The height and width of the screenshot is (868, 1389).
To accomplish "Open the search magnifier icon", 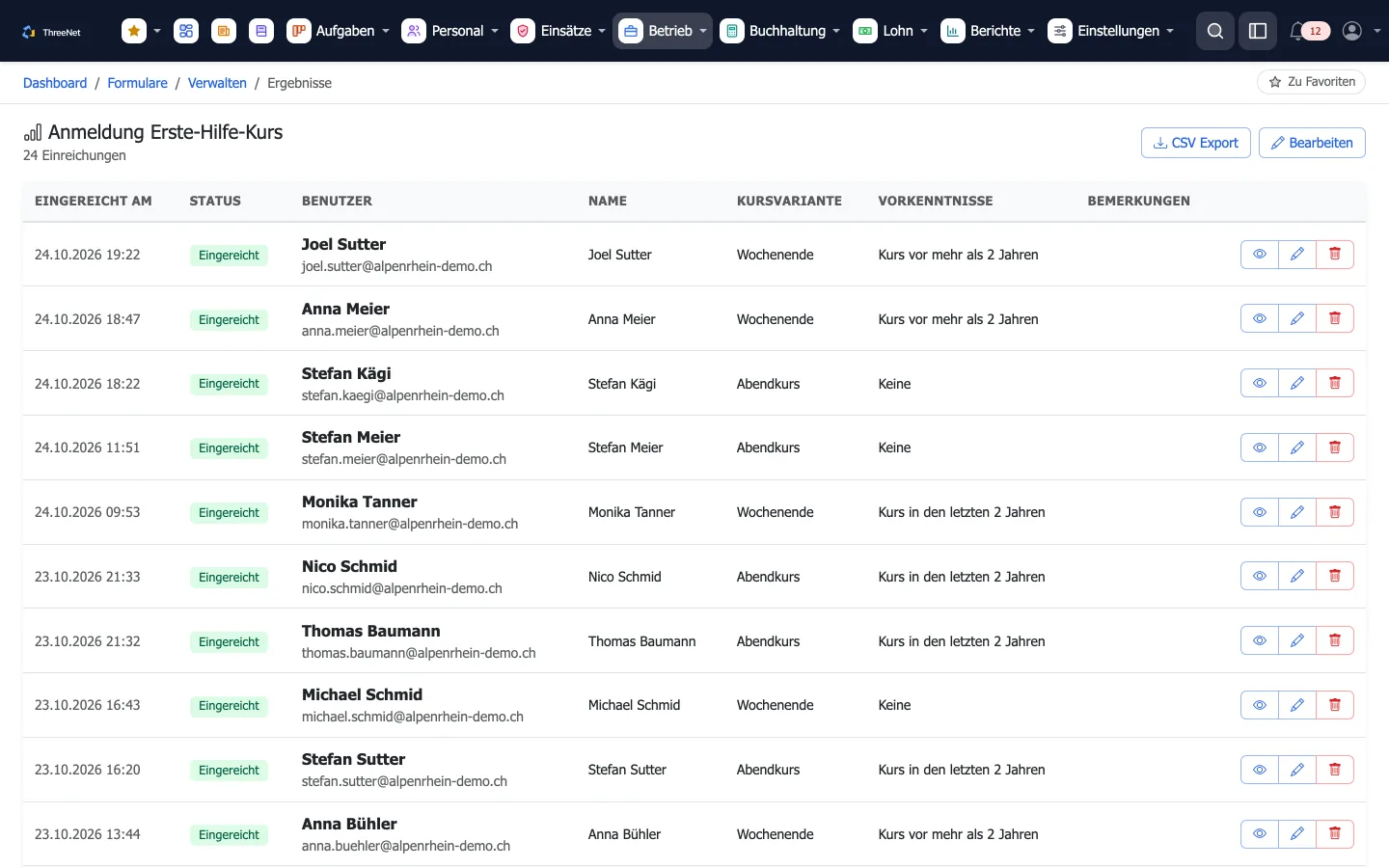I will point(1214,31).
